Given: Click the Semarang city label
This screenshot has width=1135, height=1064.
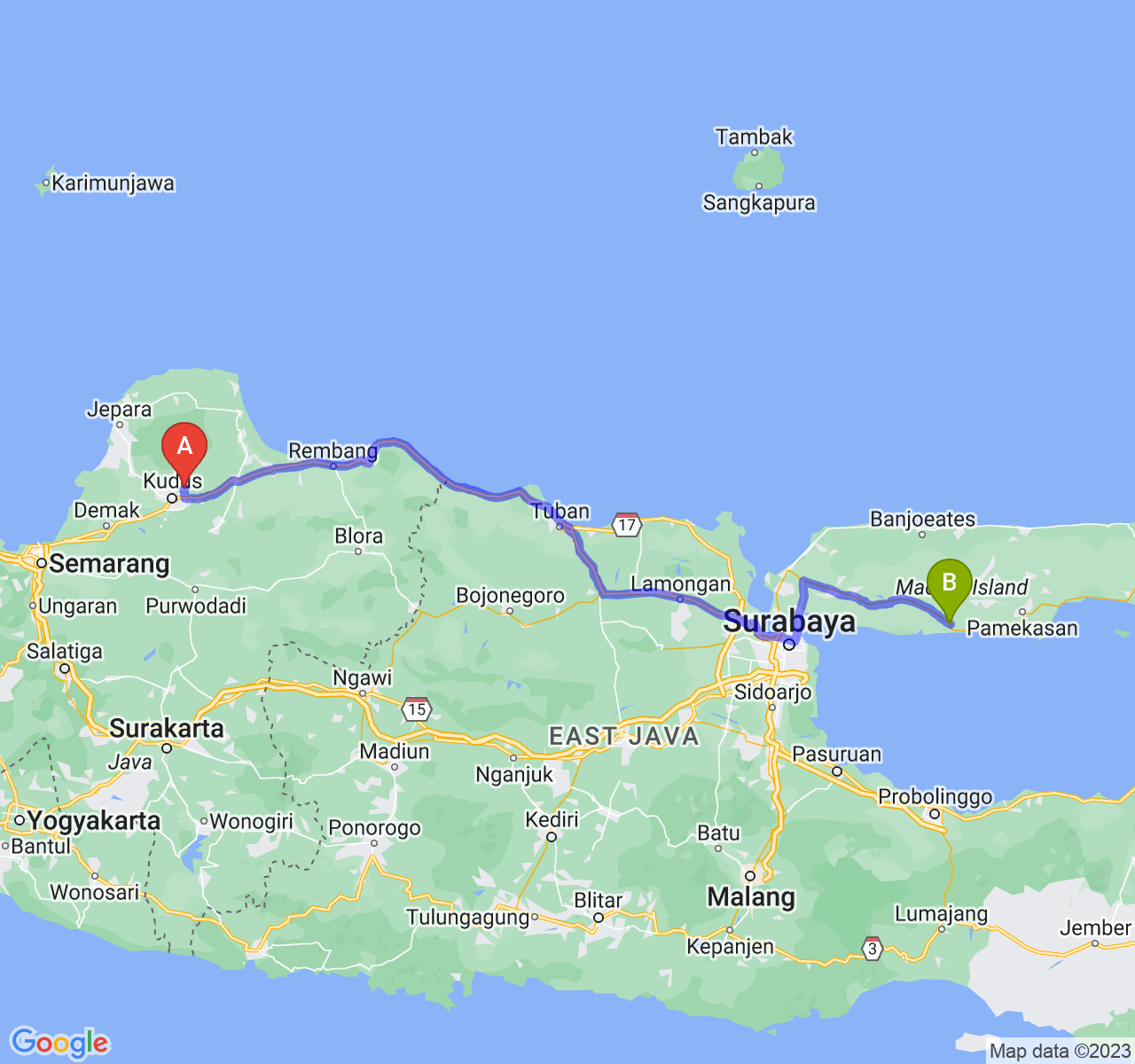Looking at the screenshot, I should pyautogui.click(x=109, y=563).
